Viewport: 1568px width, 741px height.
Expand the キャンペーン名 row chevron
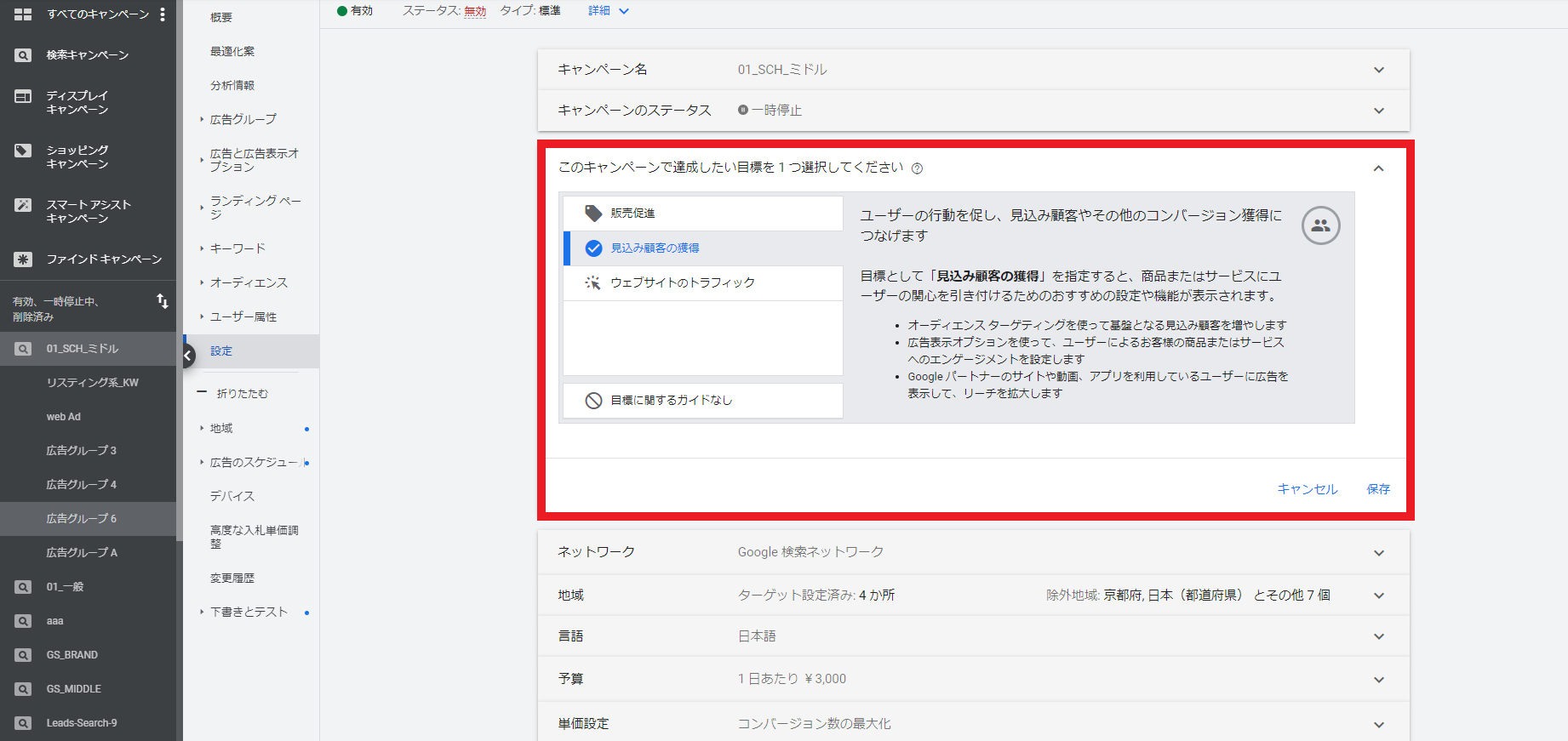tap(1379, 70)
